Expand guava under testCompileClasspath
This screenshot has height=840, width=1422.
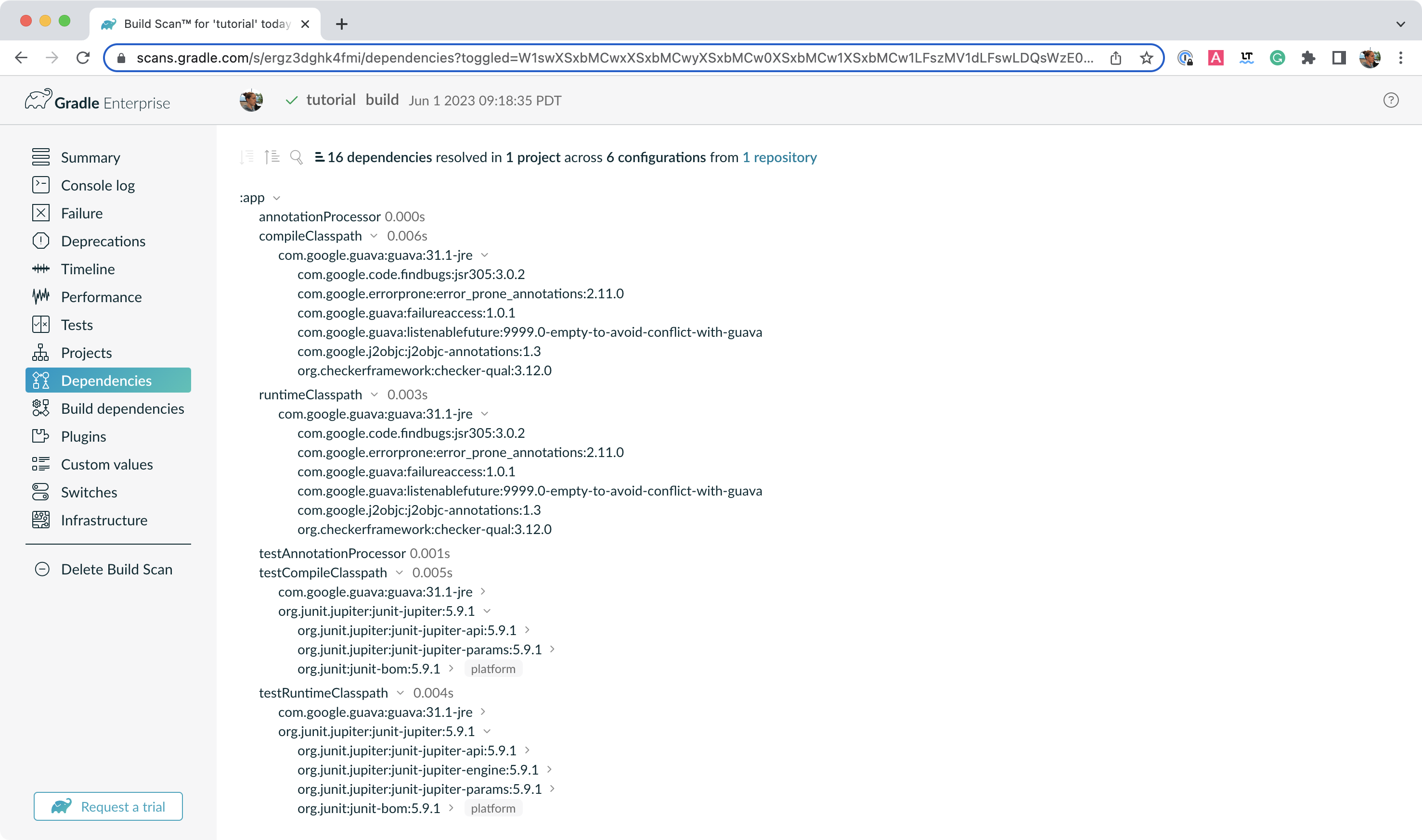click(482, 591)
